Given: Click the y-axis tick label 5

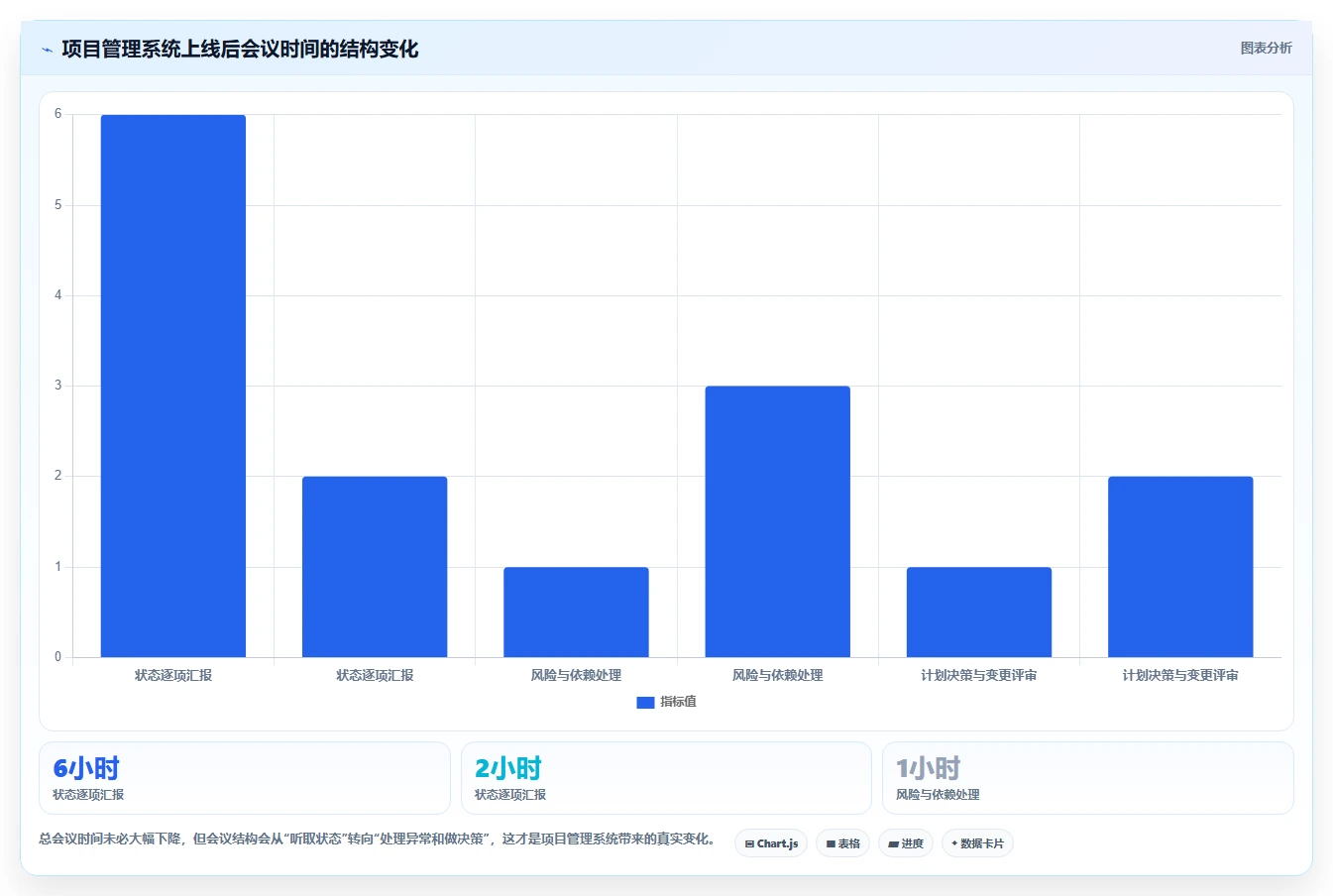Looking at the screenshot, I should click(57, 205).
